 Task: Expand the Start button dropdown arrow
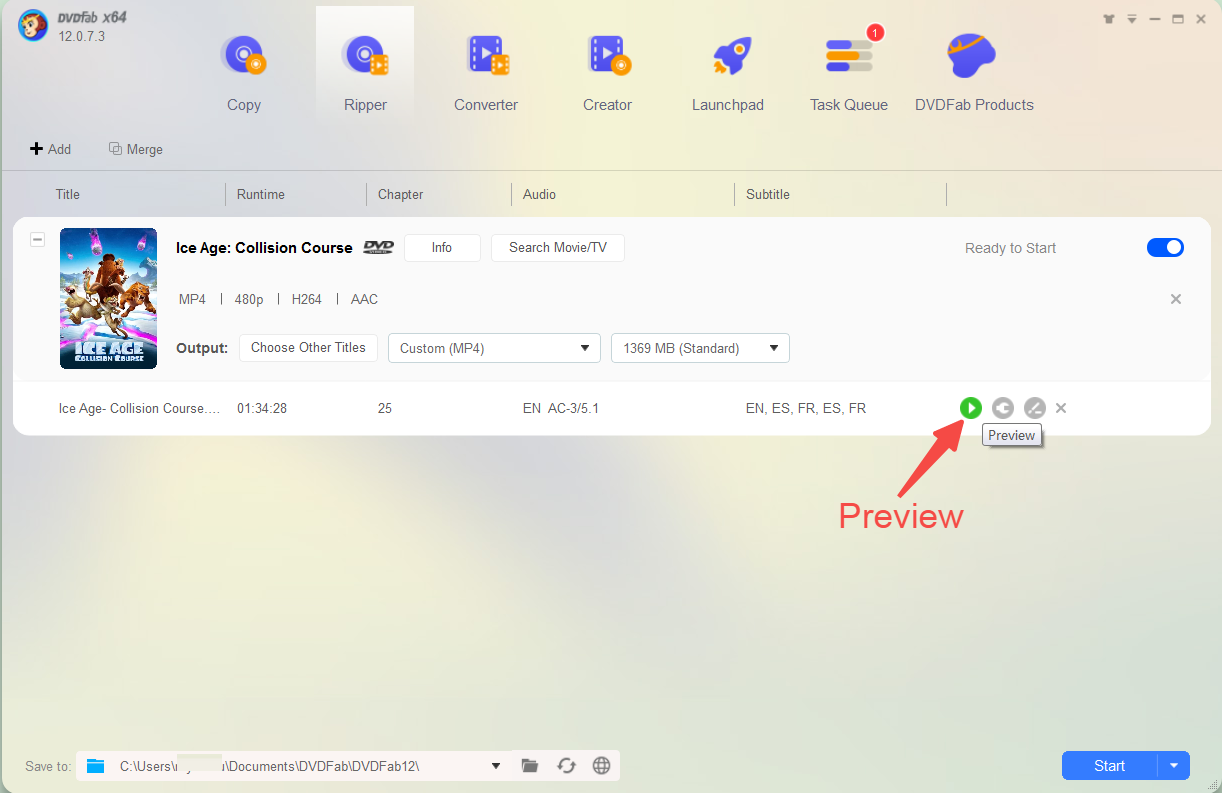1174,766
